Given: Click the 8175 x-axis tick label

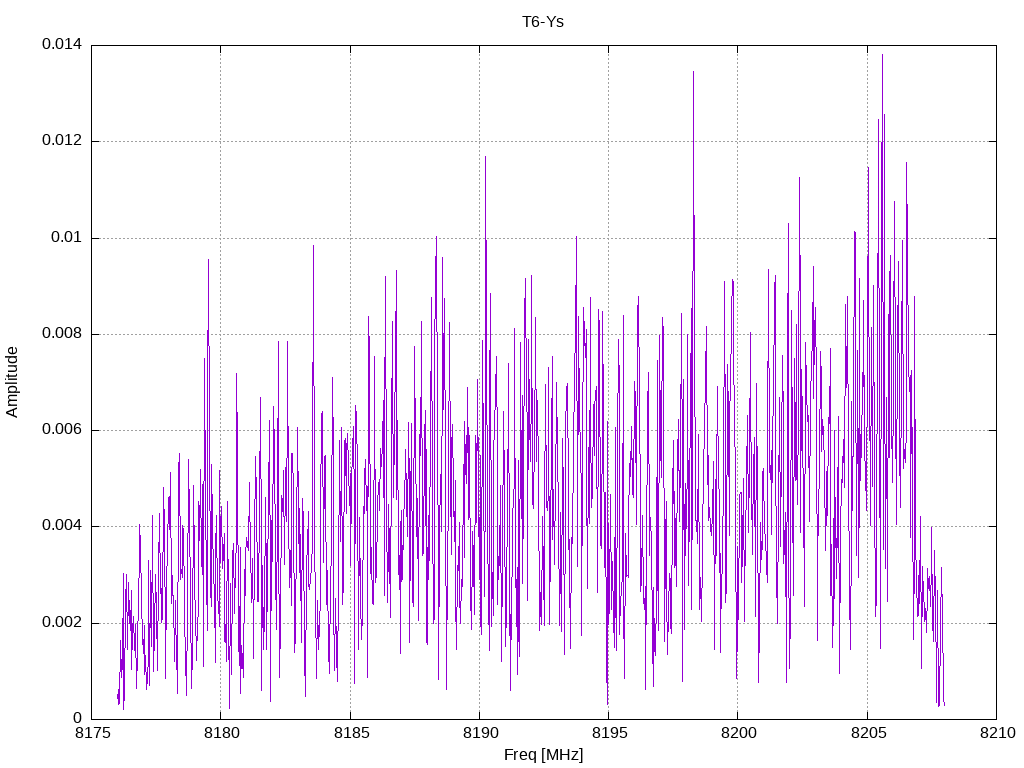Looking at the screenshot, I should [93, 733].
